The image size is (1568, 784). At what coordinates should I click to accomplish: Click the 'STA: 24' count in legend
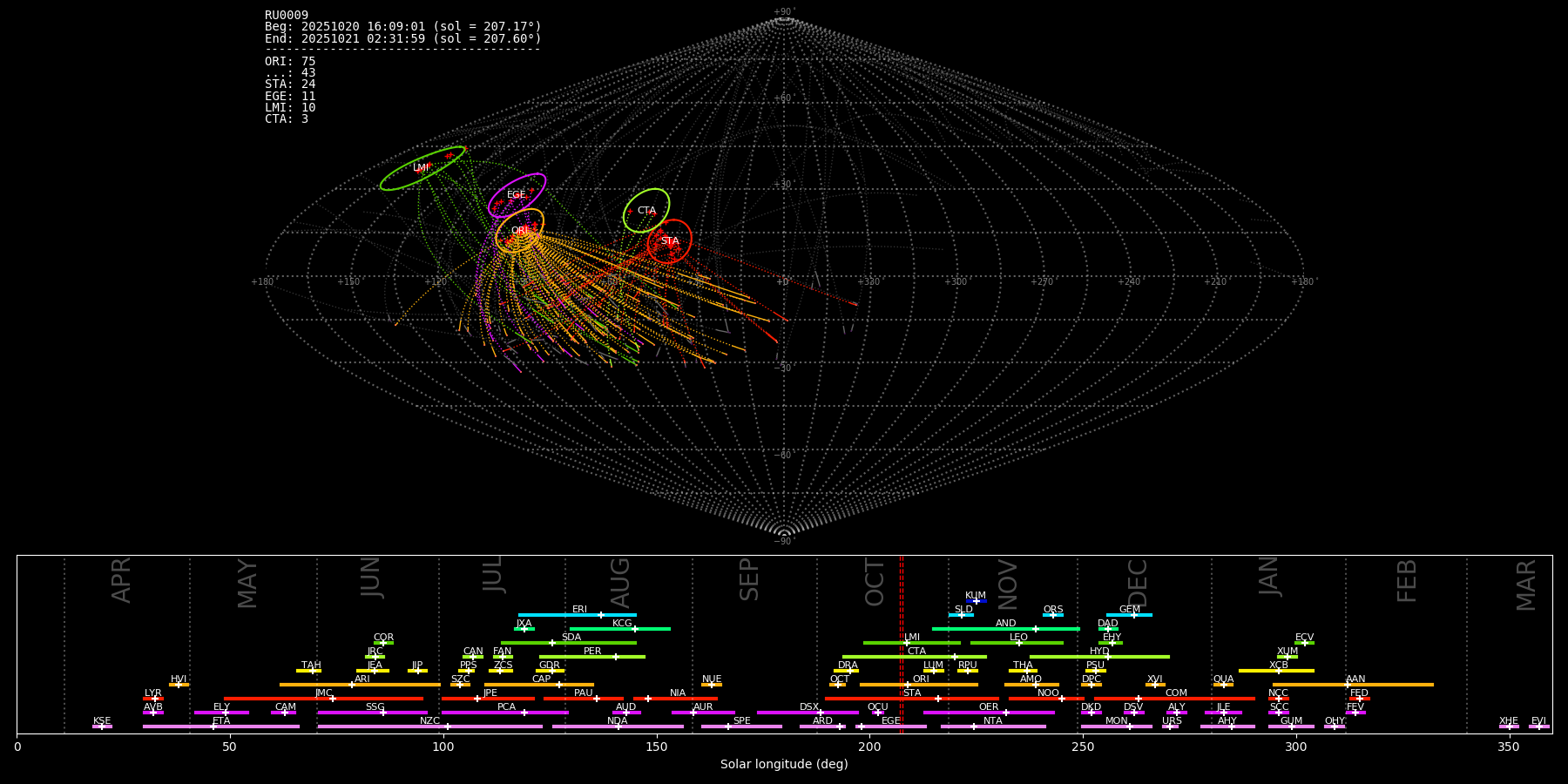[x=290, y=84]
